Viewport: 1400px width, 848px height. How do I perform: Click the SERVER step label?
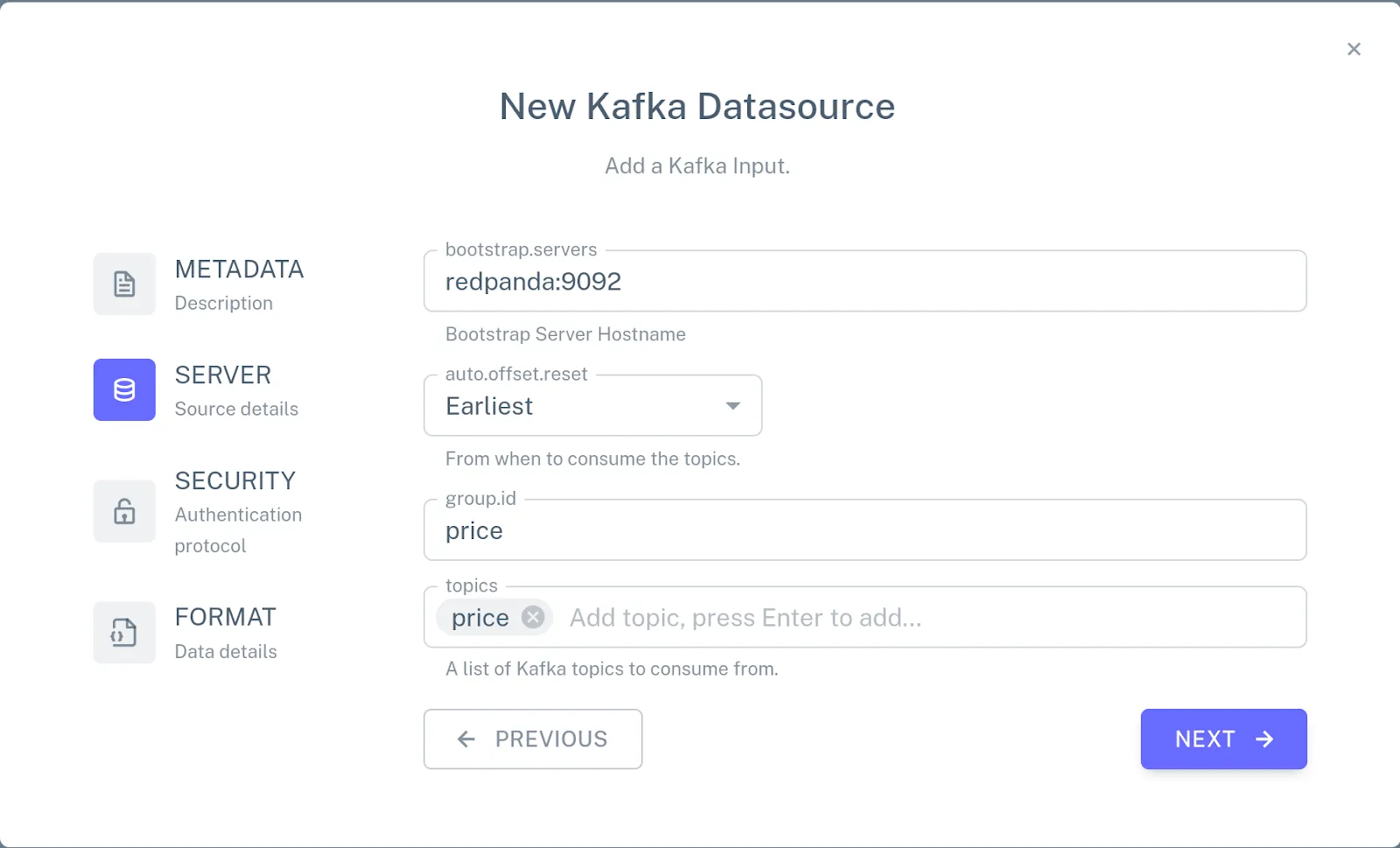pos(222,375)
